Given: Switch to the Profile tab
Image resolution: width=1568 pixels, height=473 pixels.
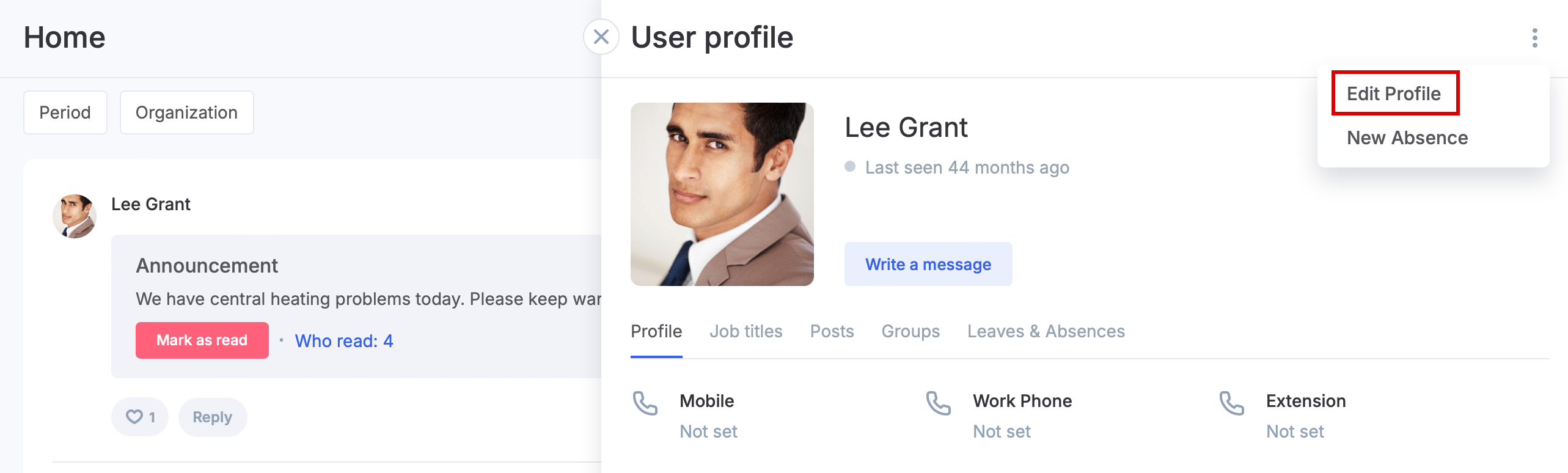Looking at the screenshot, I should pyautogui.click(x=656, y=331).
